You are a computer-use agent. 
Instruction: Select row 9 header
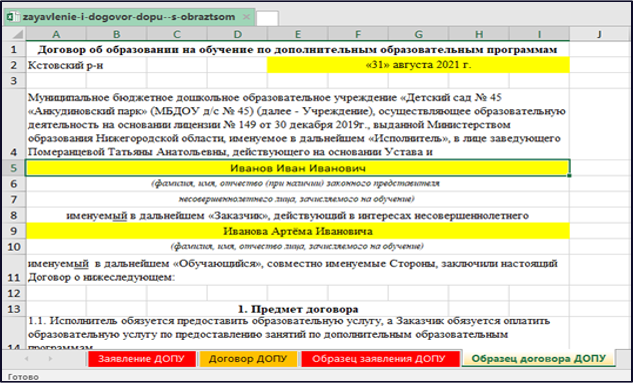[14, 231]
